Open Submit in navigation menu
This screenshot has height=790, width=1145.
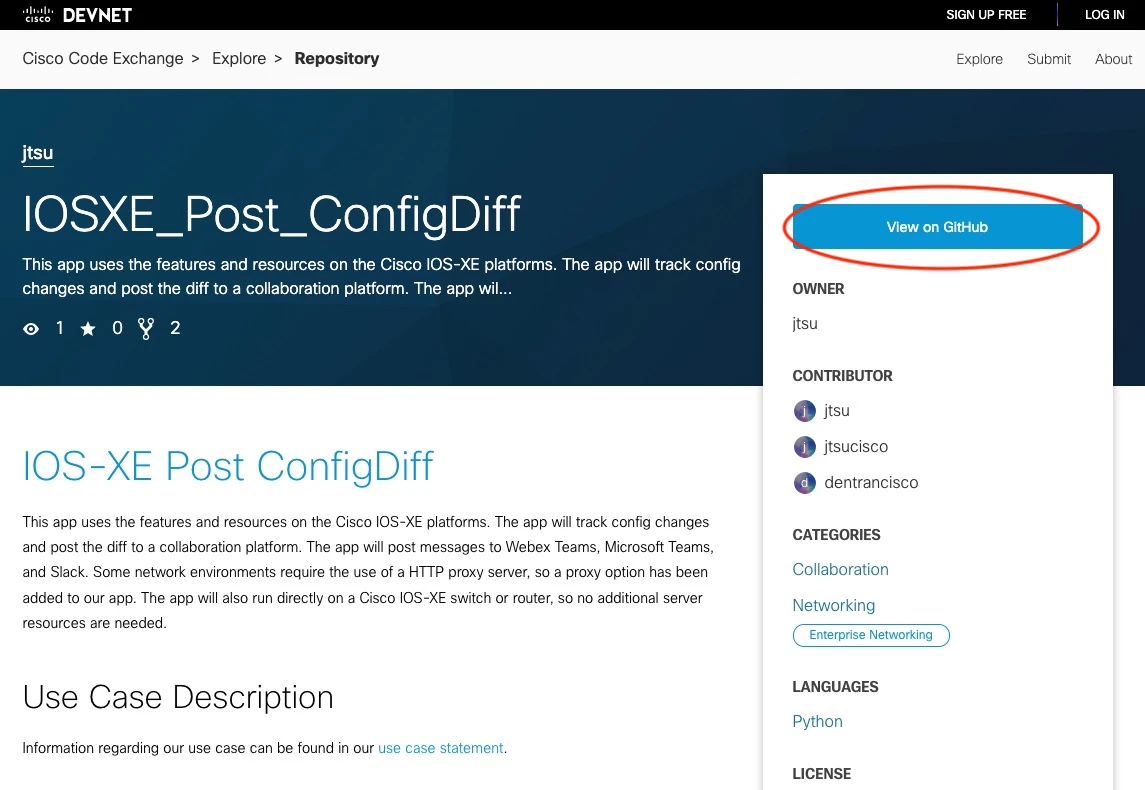click(1049, 59)
